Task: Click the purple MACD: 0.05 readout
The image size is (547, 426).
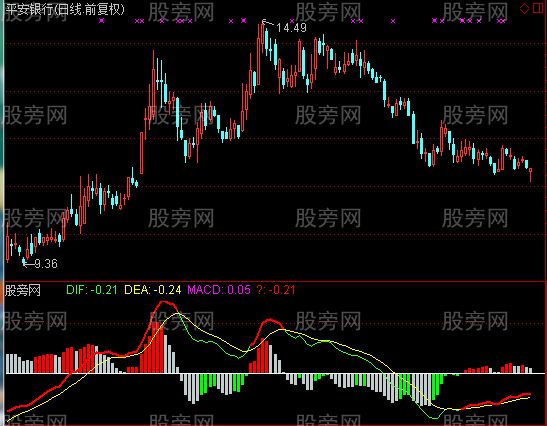Action: tap(219, 290)
